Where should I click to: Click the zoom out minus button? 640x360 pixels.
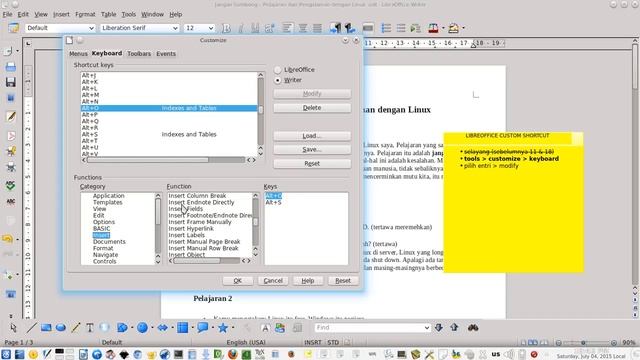559,343
